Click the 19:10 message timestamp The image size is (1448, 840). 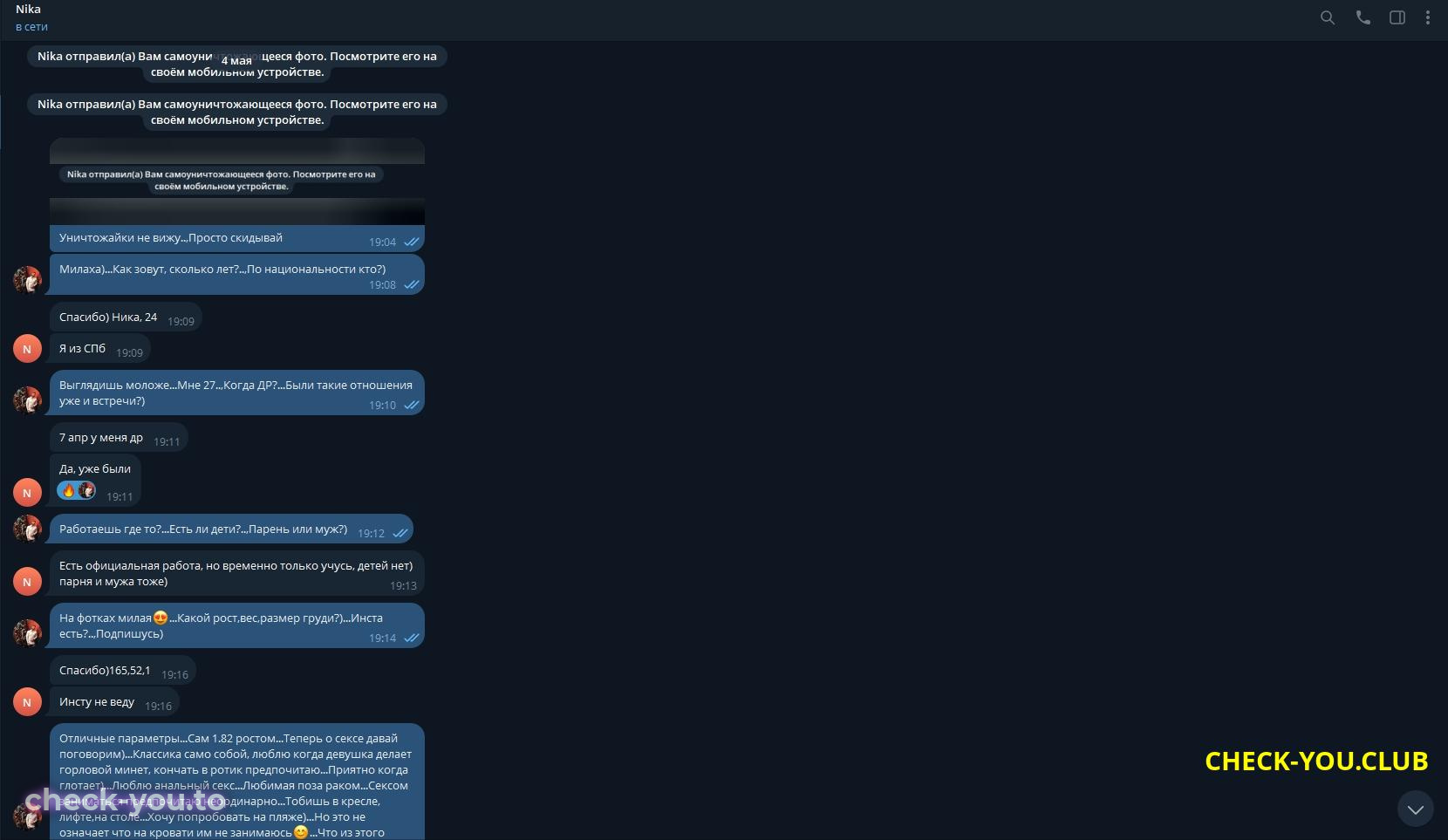click(382, 406)
